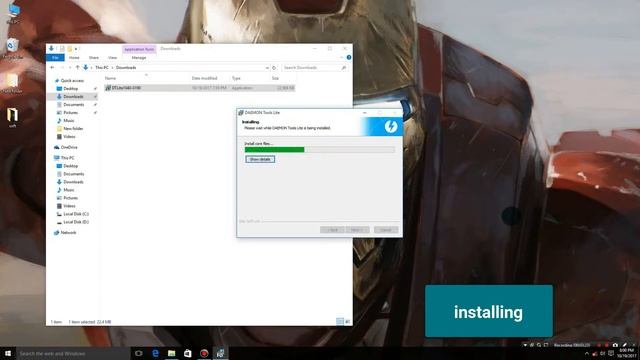Open the File menu in File Explorer
Image resolution: width=640 pixels, height=360 pixels.
(x=55, y=58)
